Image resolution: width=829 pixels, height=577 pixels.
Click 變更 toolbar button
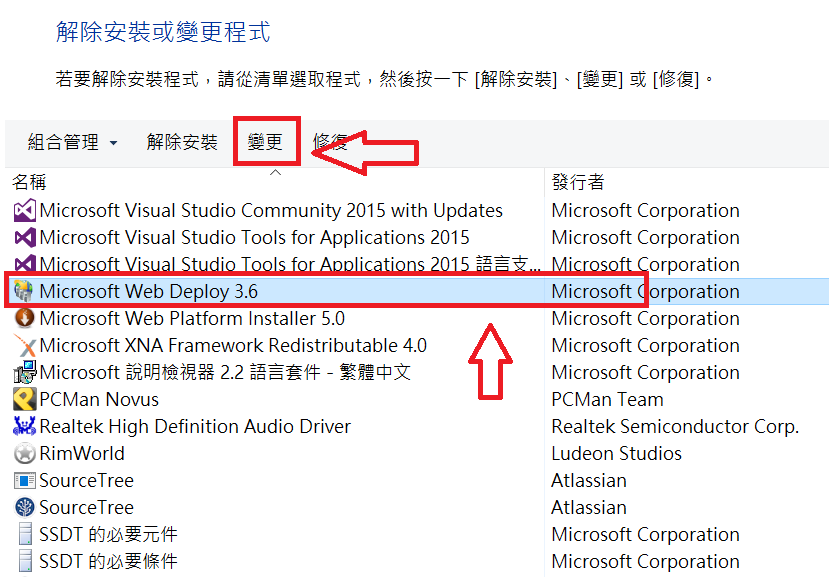[265, 142]
